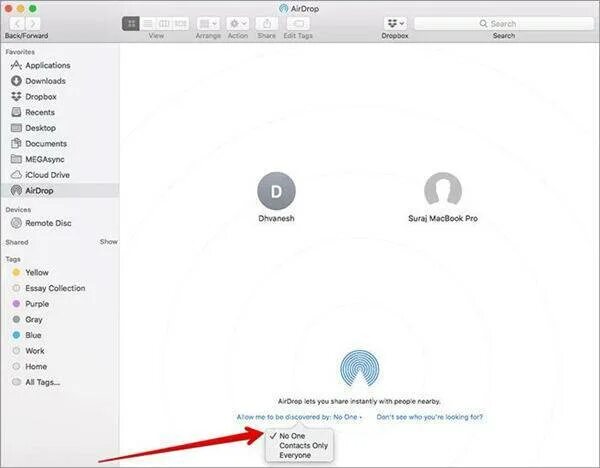Choose No One in discovery menu
Viewport: 600px width, 468px height.
click(292, 436)
